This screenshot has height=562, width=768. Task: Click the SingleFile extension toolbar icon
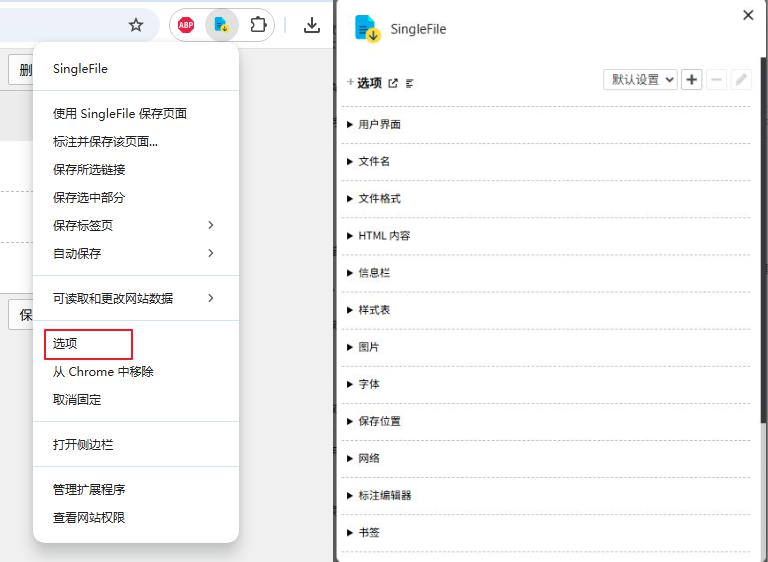pyautogui.click(x=222, y=24)
